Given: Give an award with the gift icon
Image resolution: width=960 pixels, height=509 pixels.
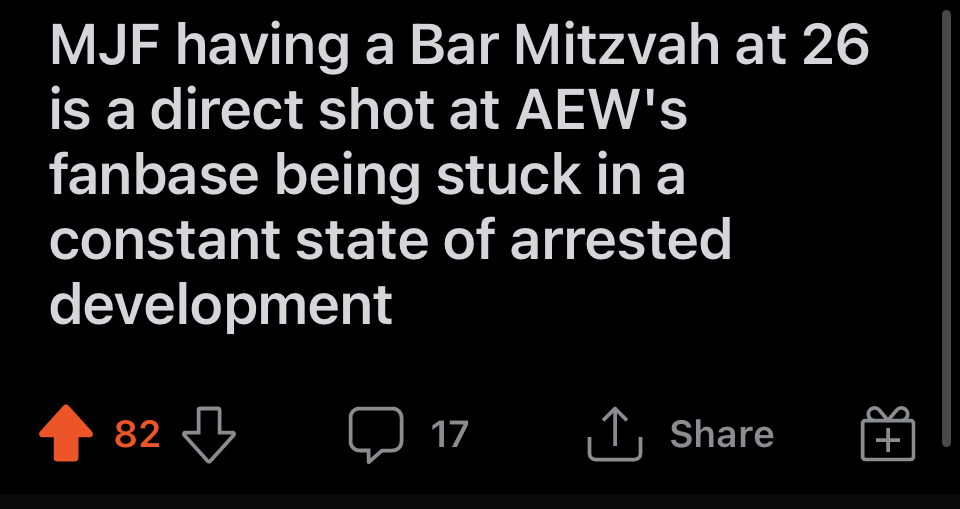Looking at the screenshot, I should pos(888,433).
